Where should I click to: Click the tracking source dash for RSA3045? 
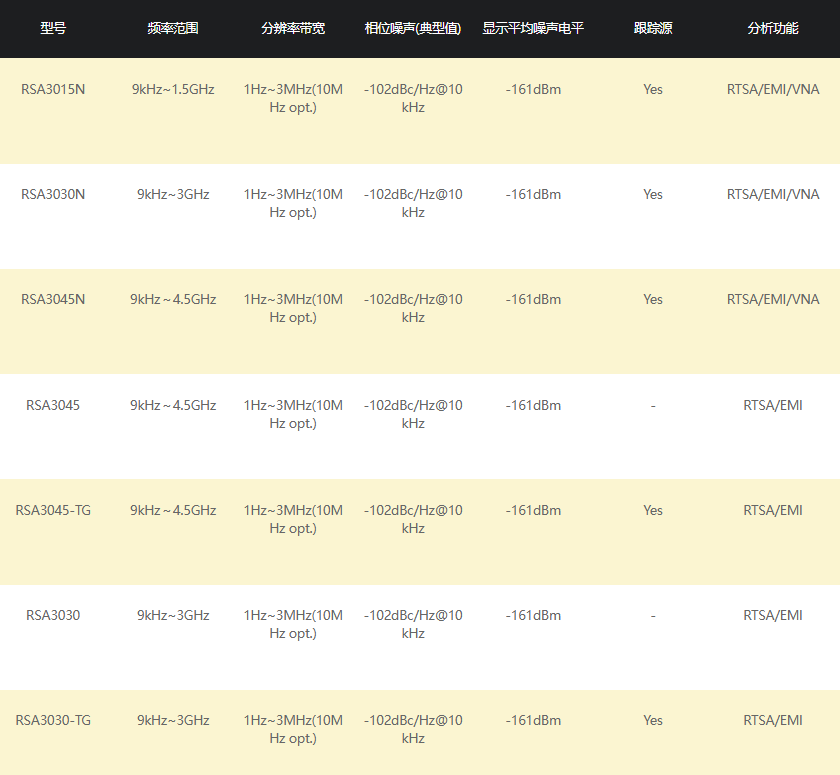click(x=653, y=406)
